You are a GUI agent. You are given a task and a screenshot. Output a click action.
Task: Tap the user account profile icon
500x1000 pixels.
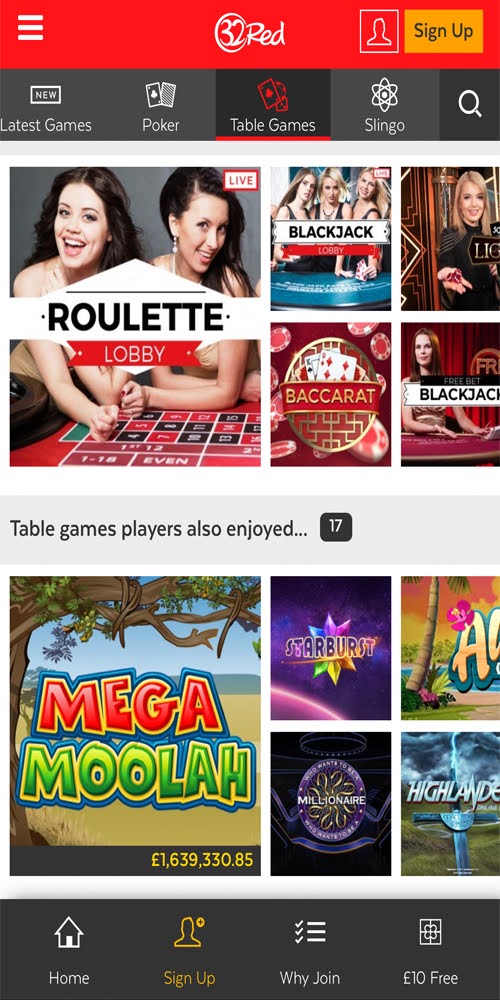click(379, 31)
